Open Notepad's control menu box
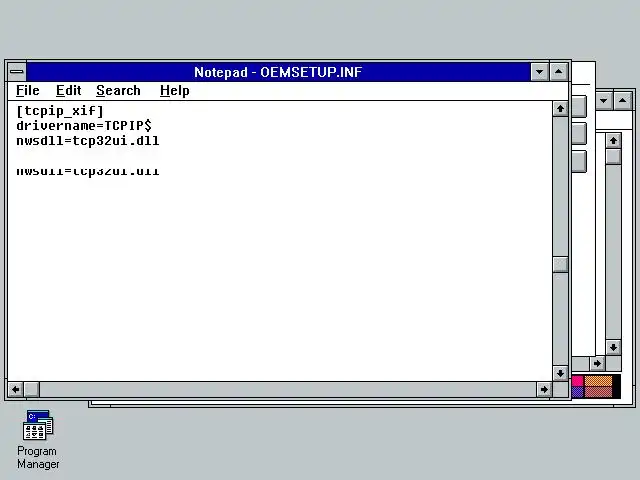 pos(17,72)
